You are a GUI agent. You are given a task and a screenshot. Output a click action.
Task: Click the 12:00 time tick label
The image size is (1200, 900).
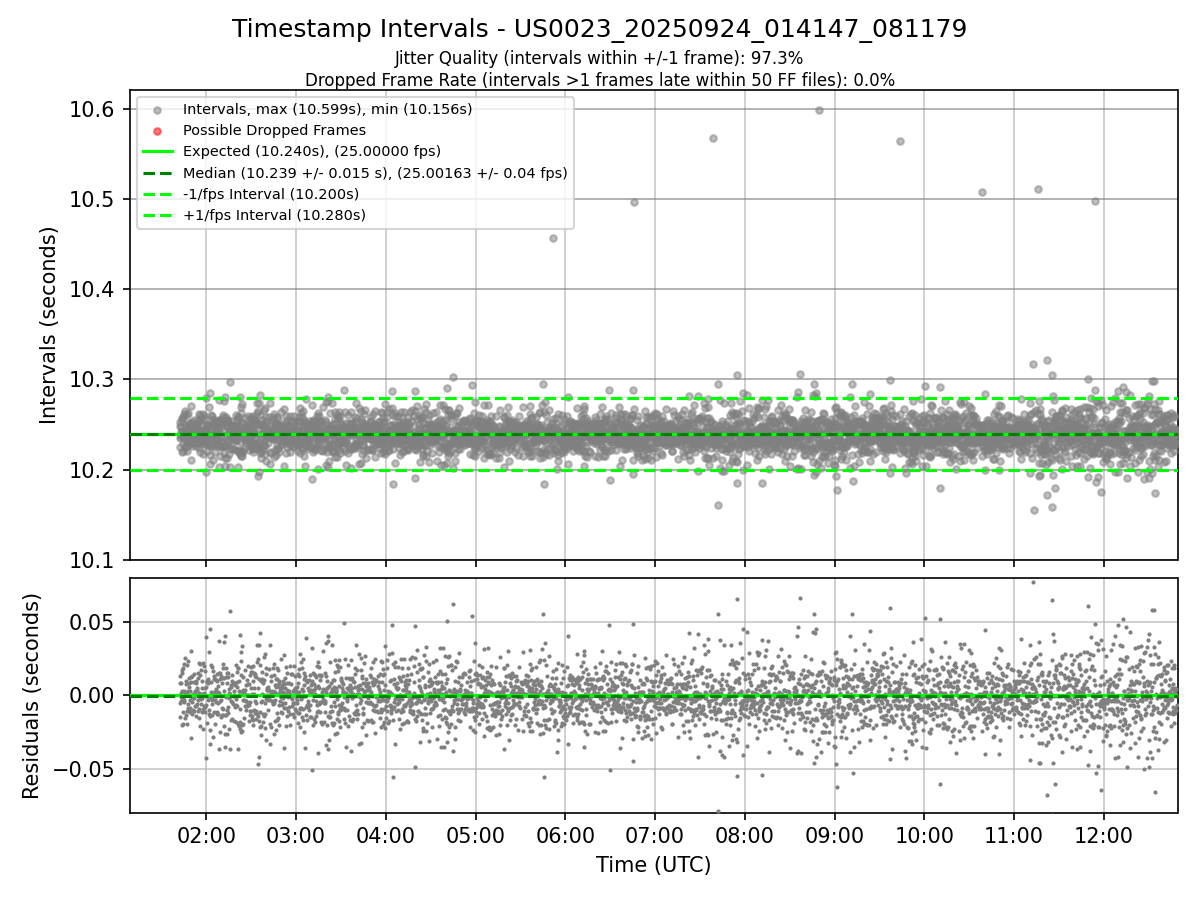tap(1104, 835)
